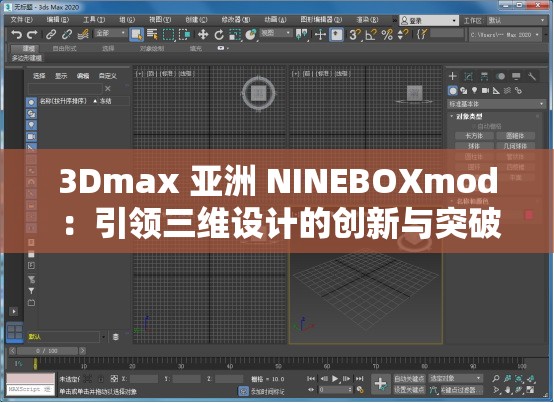Activate the Select and Link chain icon
The height and width of the screenshot is (403, 554).
(x=51, y=34)
